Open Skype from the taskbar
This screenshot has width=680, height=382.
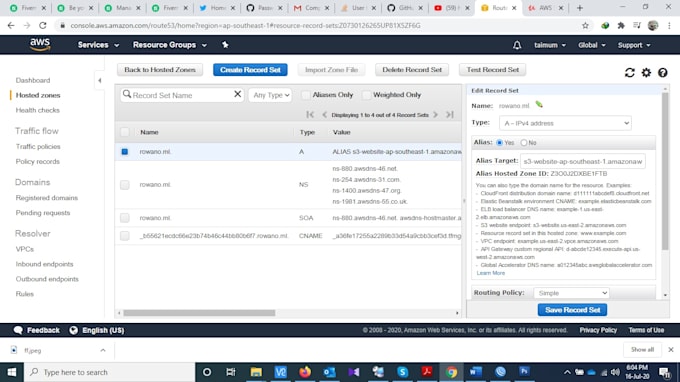tap(402, 372)
